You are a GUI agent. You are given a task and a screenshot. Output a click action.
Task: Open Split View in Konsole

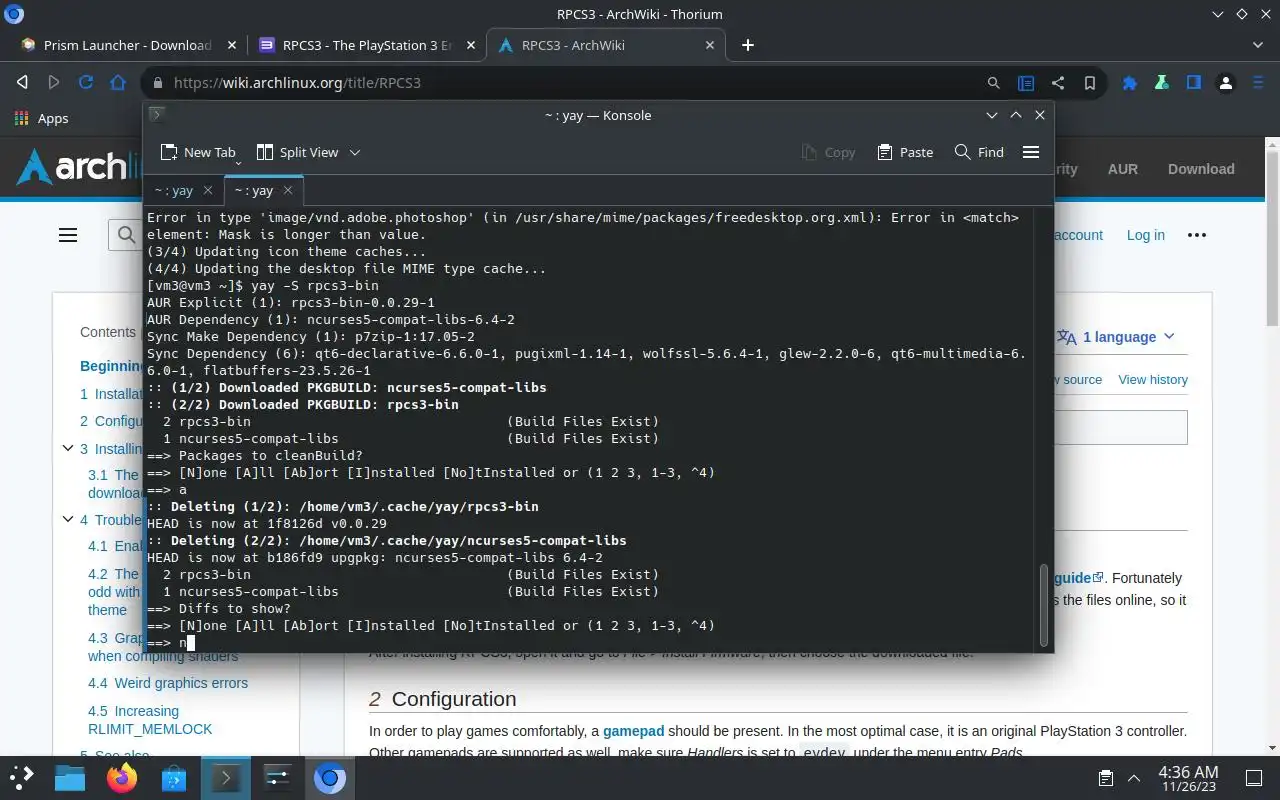tap(297, 152)
